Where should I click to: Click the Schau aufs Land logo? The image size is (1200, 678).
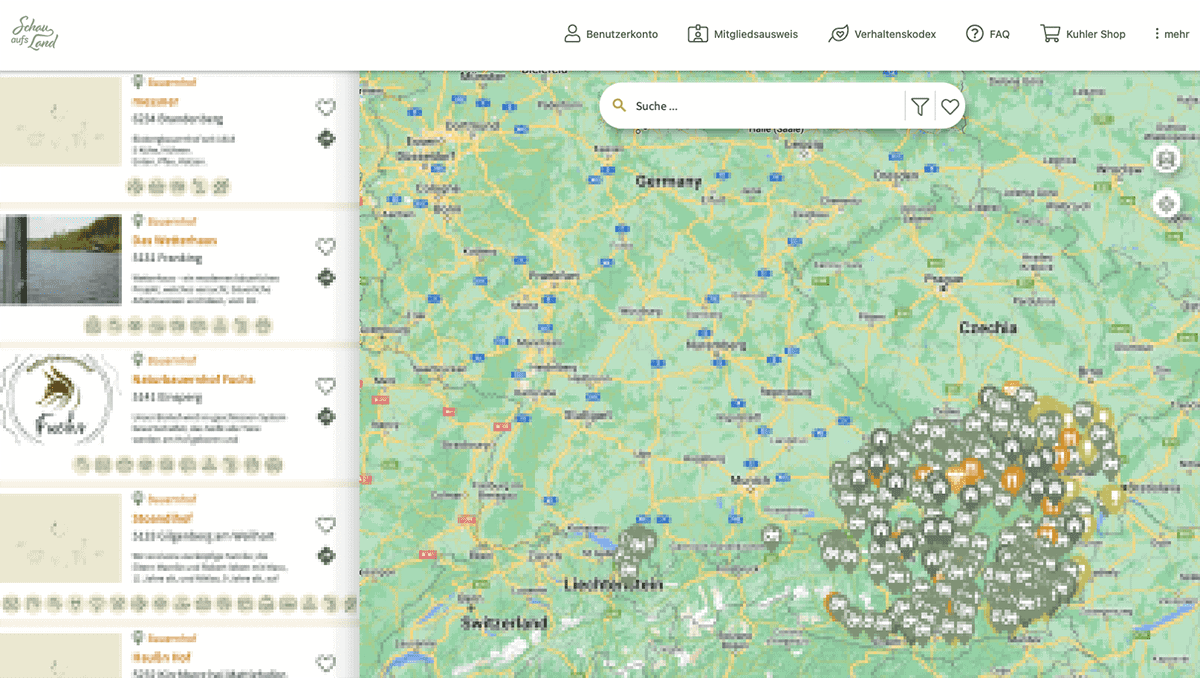[x=35, y=32]
